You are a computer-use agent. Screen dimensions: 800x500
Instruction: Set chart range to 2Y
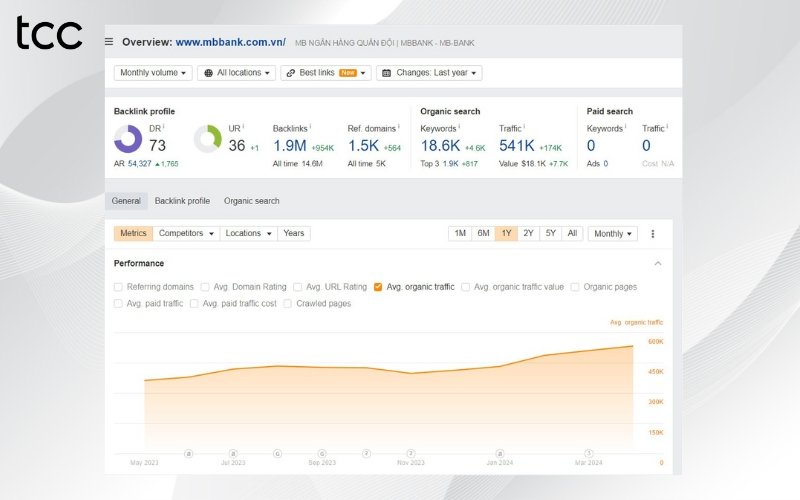click(529, 233)
